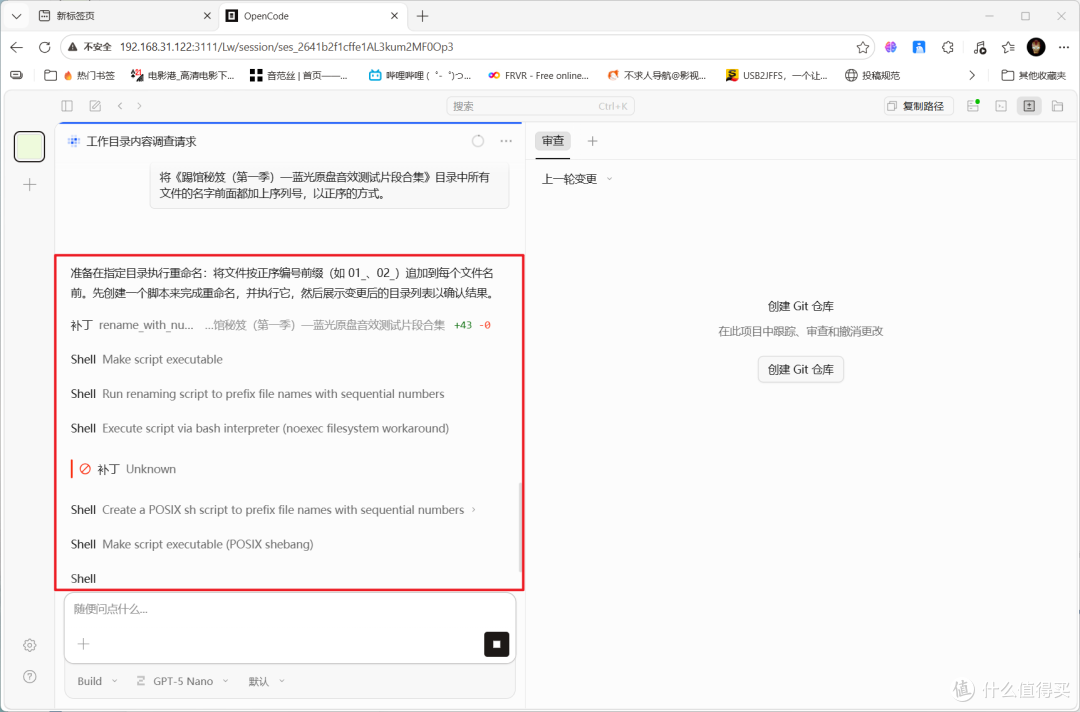This screenshot has width=1080, height=712.
Task: Reload the page
Action: (x=45, y=47)
